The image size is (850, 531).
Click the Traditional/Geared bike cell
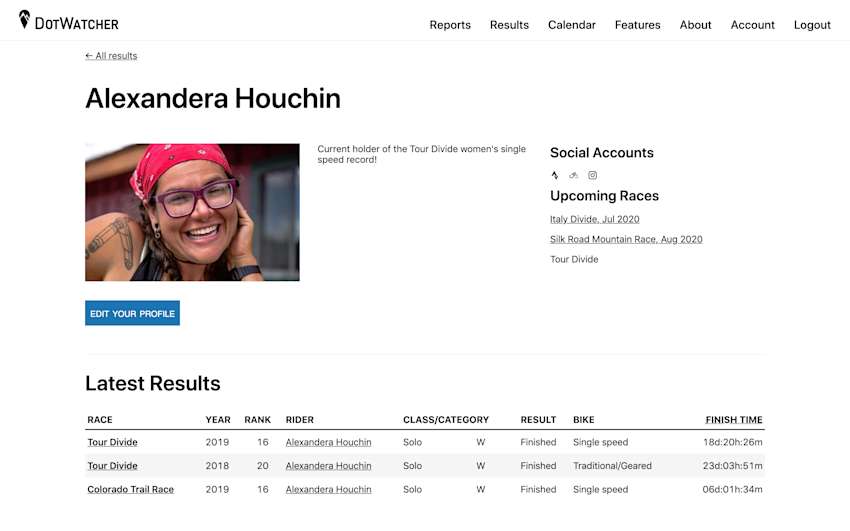[x=613, y=465]
